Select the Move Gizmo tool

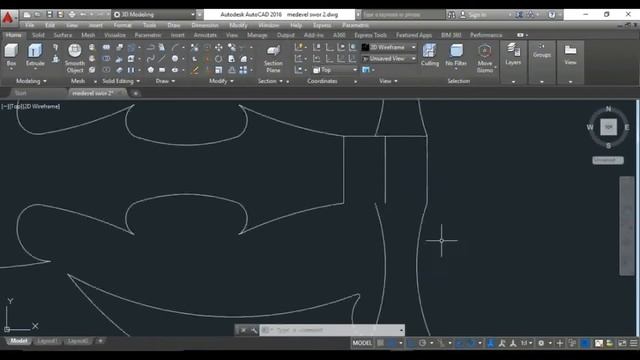[x=485, y=58]
